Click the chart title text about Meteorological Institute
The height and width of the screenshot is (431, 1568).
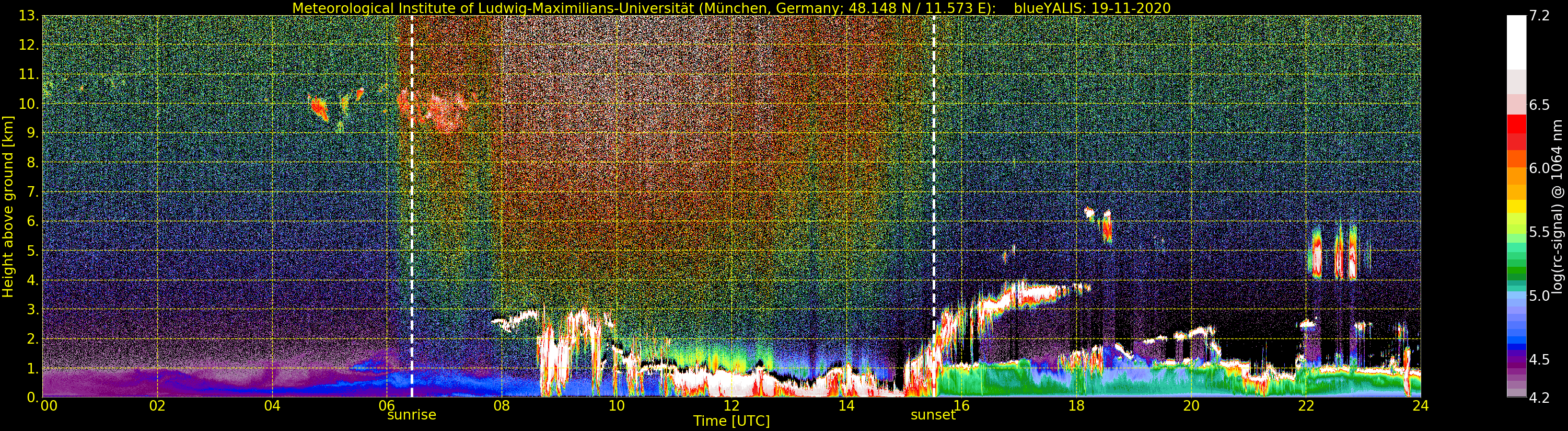coord(644,8)
